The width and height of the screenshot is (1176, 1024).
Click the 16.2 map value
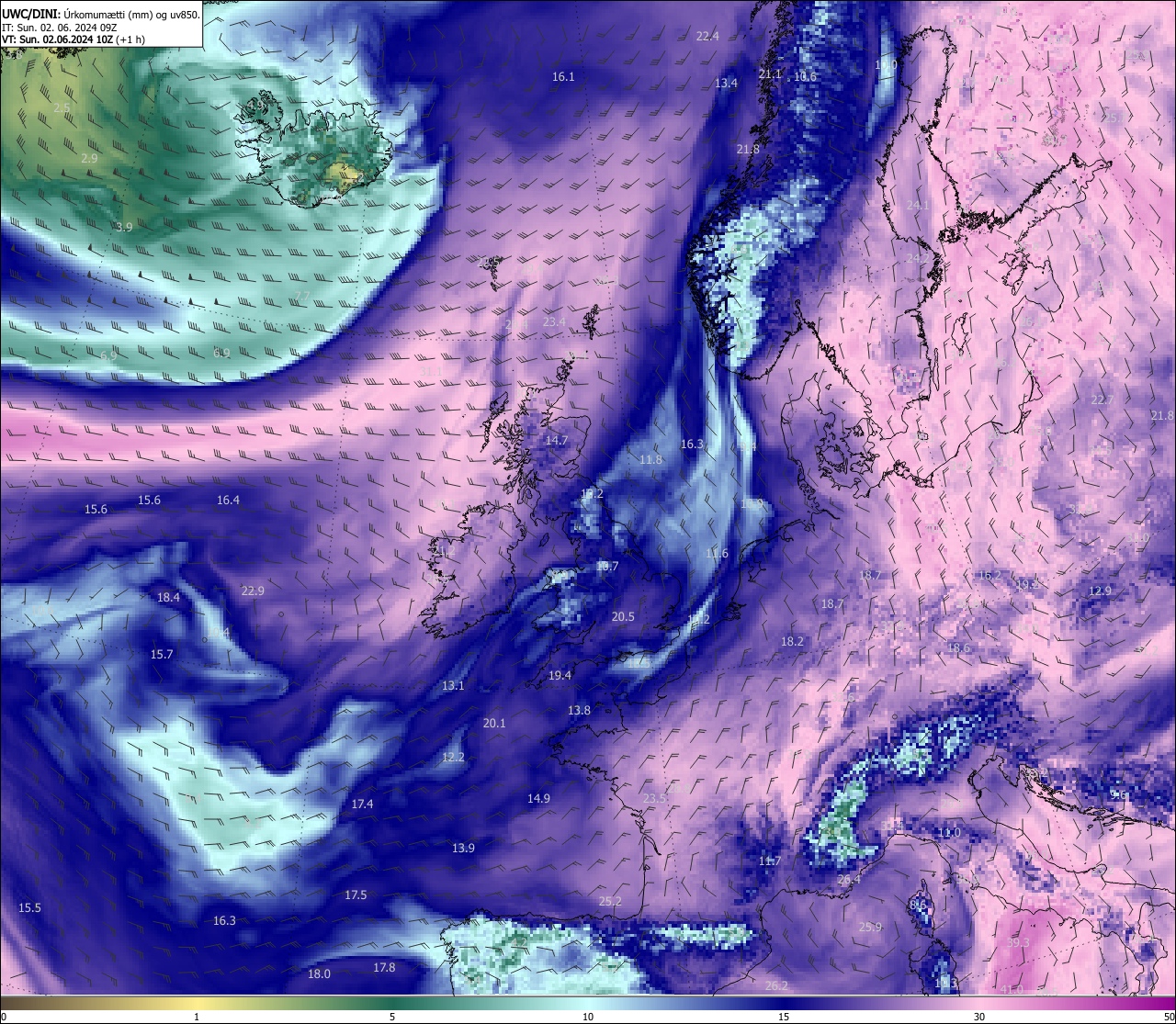click(989, 575)
